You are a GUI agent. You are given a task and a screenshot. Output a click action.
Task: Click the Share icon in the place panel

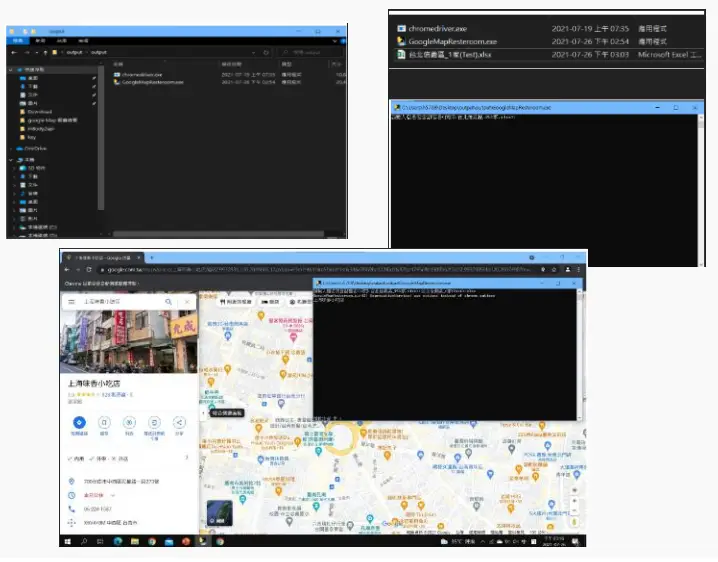[x=179, y=423]
